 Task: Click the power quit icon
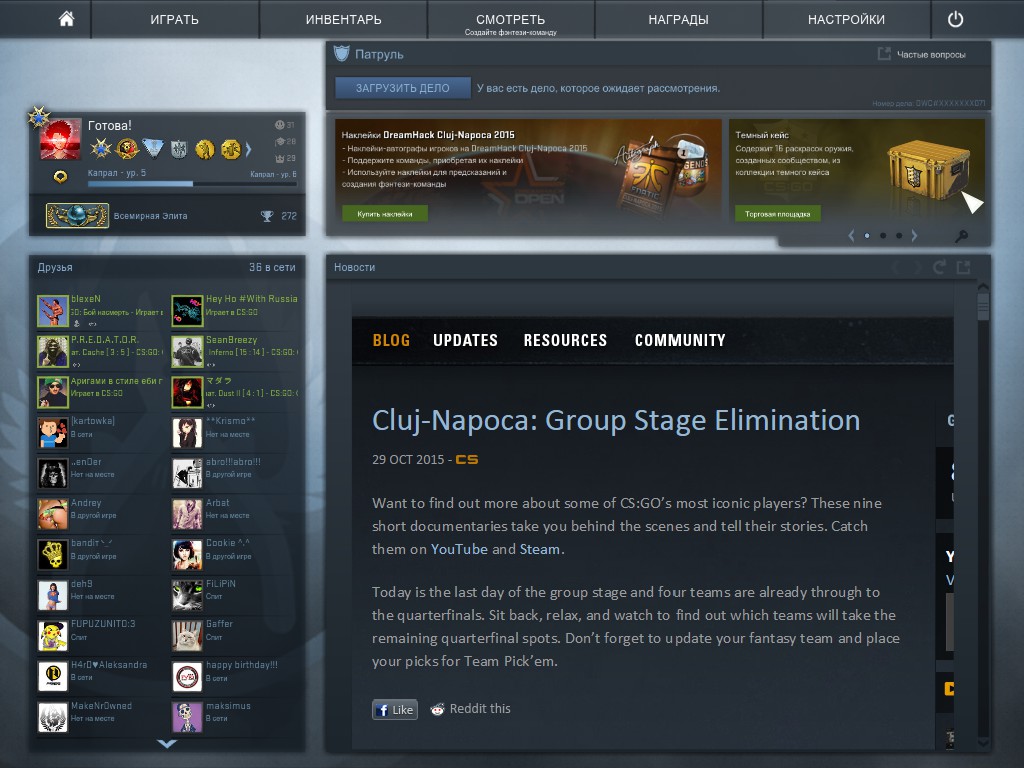click(955, 20)
